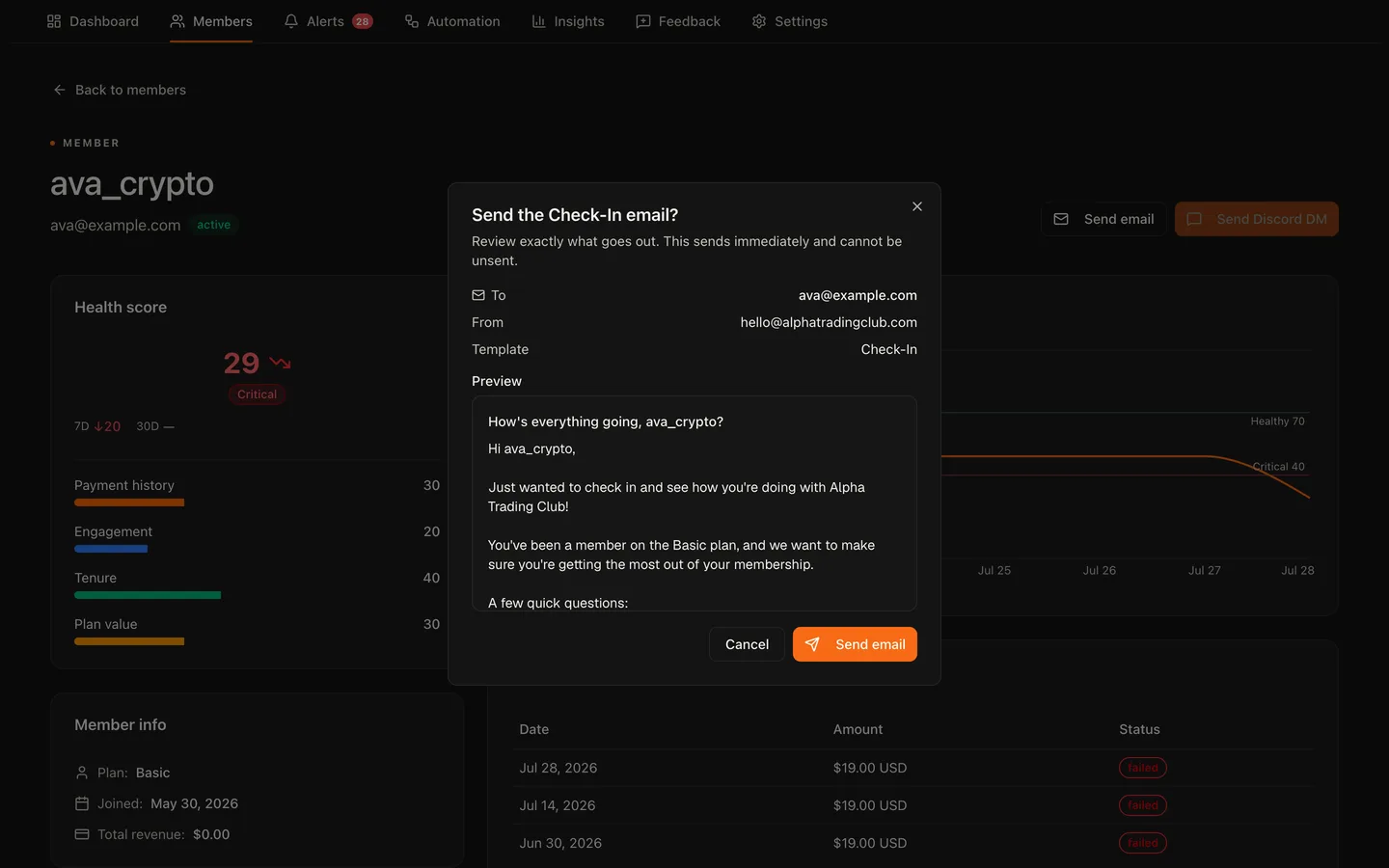Click the Engagement score bar
This screenshot has height=868, width=1389.
coord(111,549)
